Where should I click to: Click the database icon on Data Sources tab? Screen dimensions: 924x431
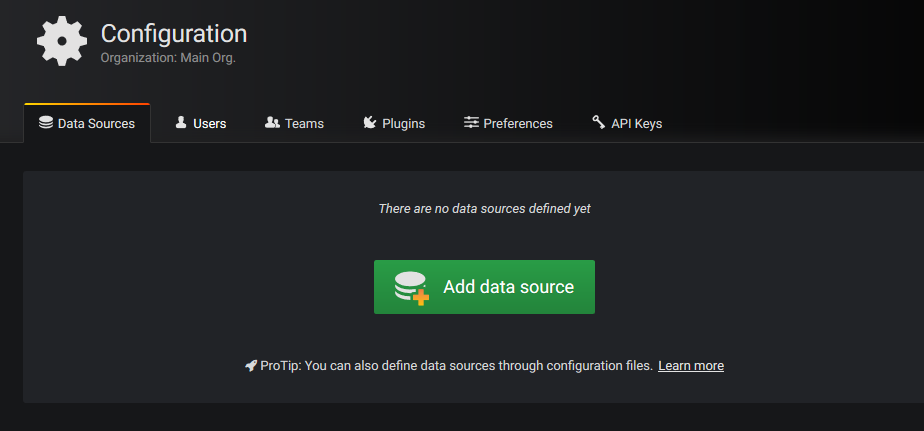tap(46, 123)
